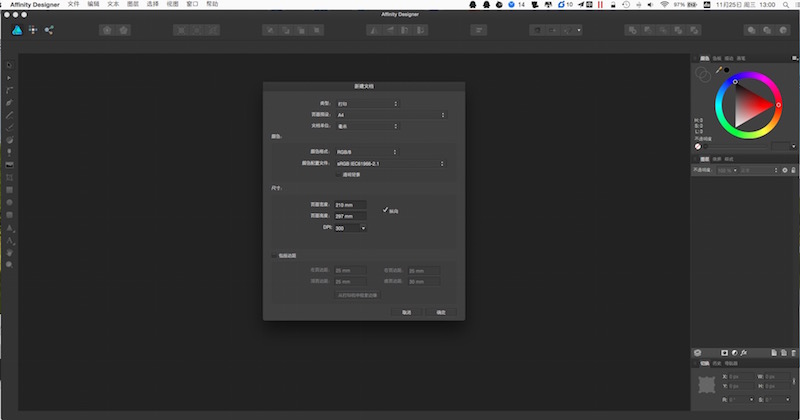Select the Rectangle shape tool

[9, 189]
